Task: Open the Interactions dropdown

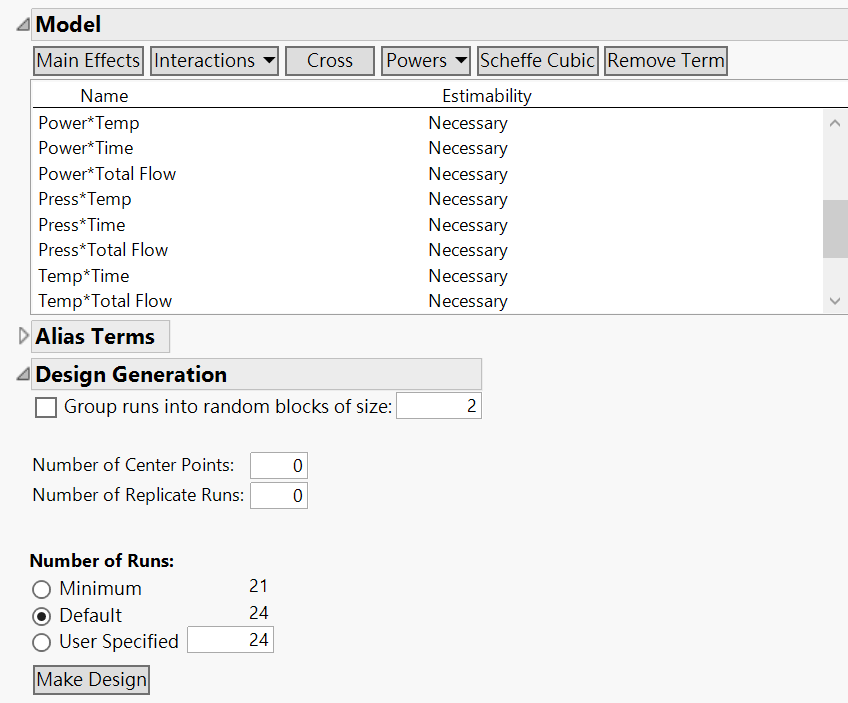Action: click(x=215, y=61)
